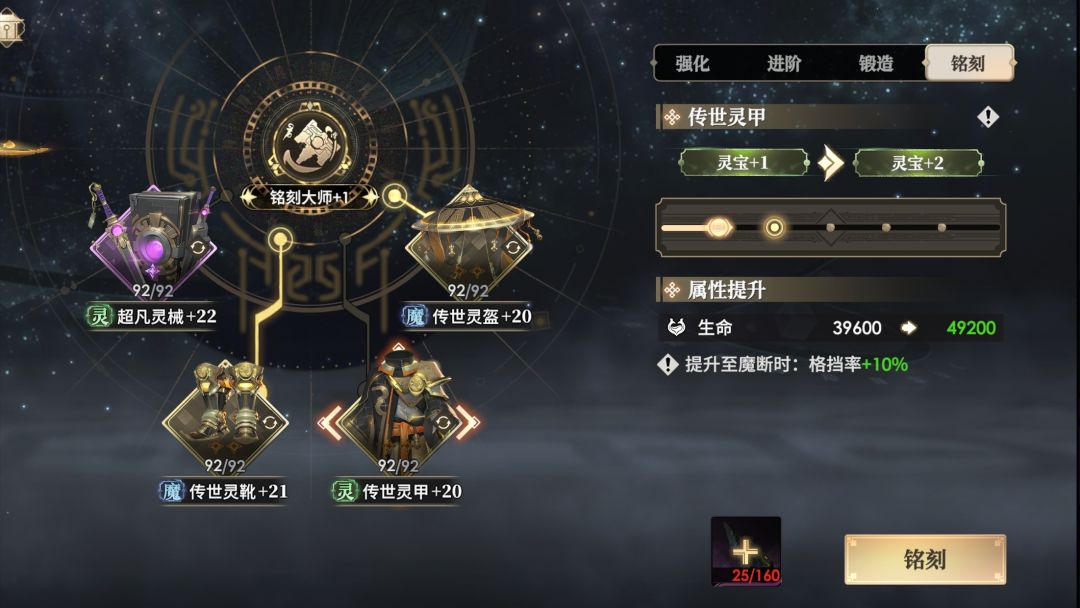Open the 锻造 tab

pyautogui.click(x=875, y=63)
